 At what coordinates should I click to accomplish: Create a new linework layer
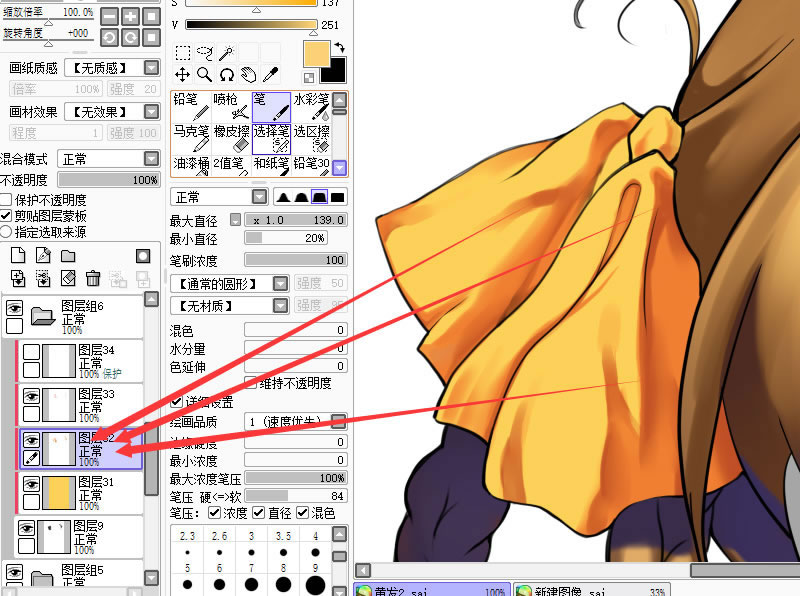coord(43,255)
